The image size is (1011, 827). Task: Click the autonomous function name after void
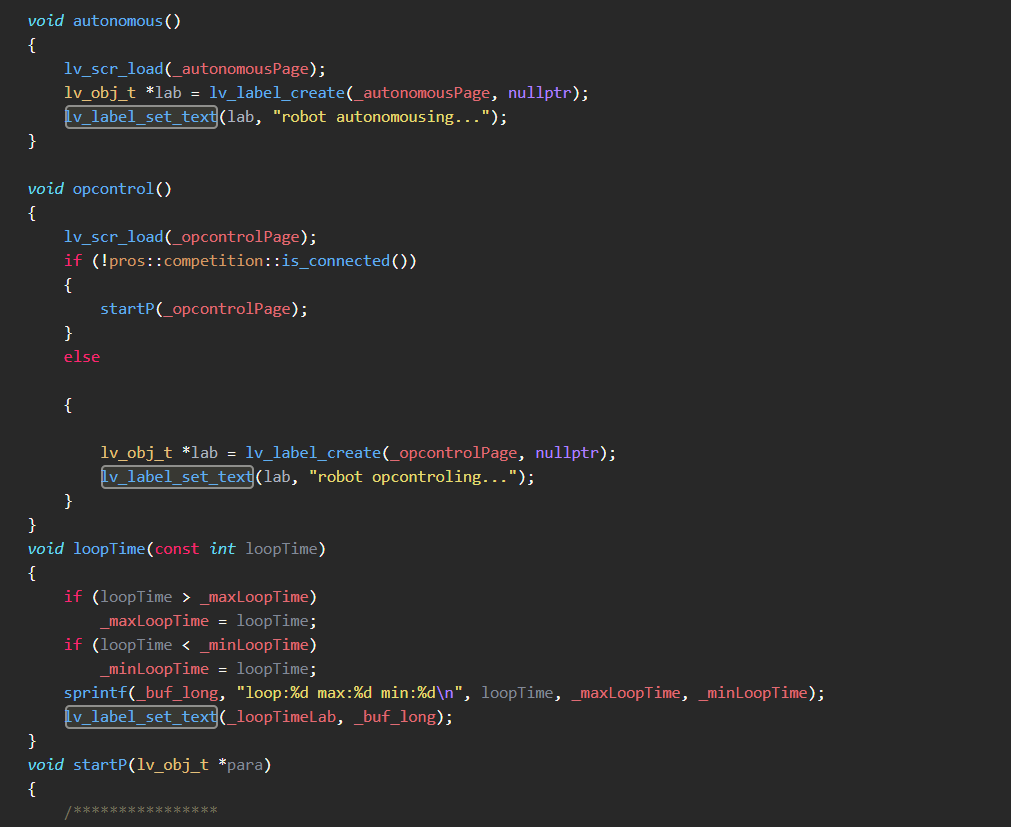point(118,21)
